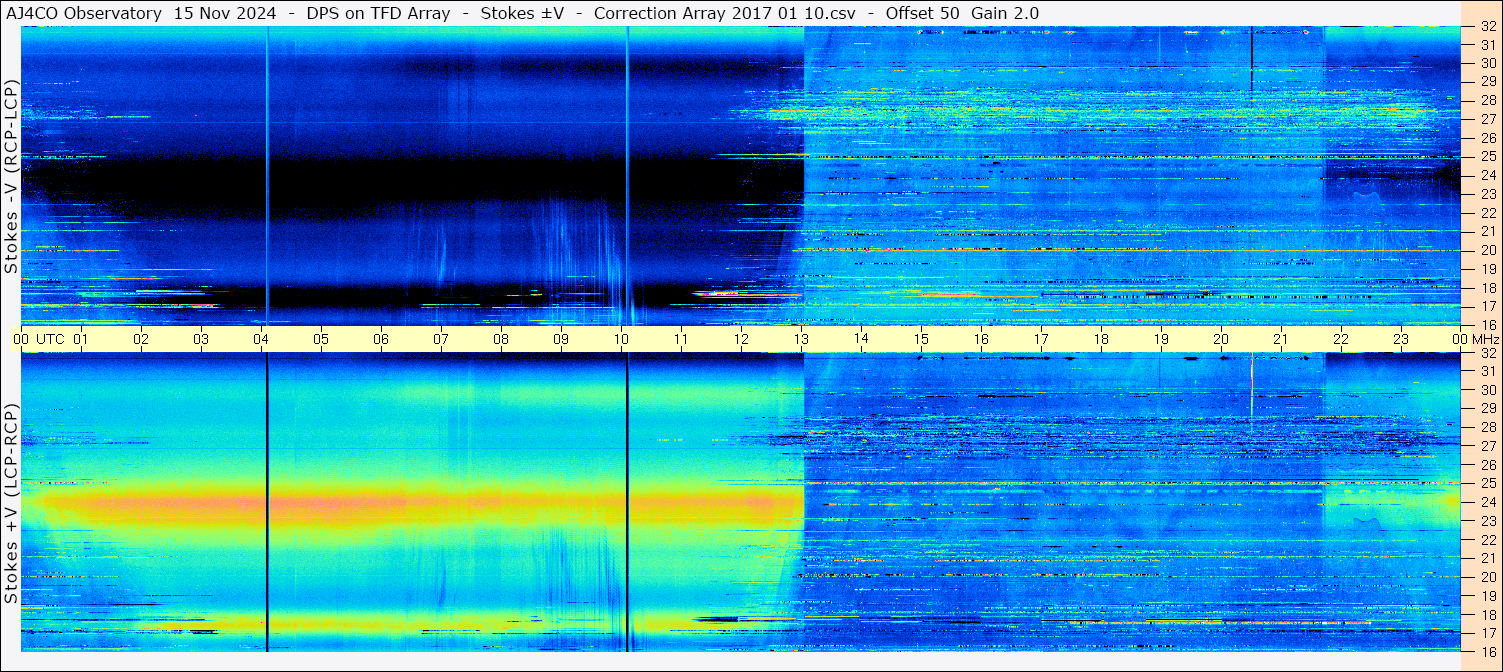Screen dimensions: 1503x672
Task: Select hour 20 on the UTC time axis
Action: pos(1221,339)
